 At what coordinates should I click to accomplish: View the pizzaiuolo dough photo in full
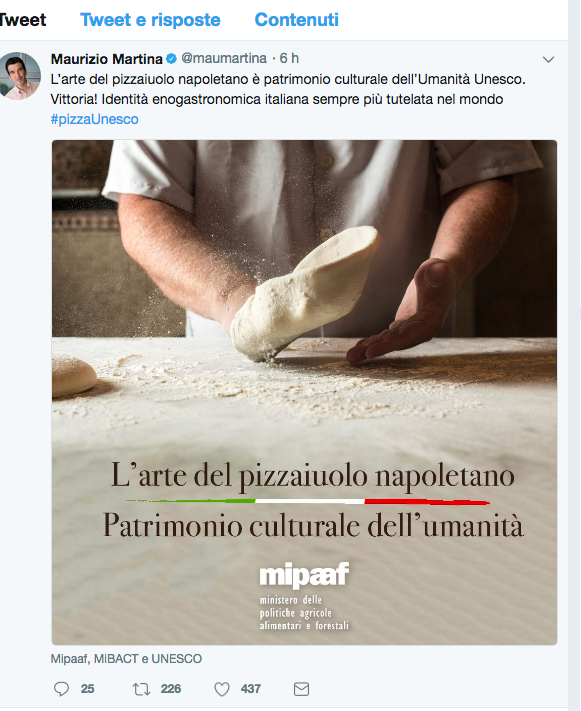coord(304,392)
